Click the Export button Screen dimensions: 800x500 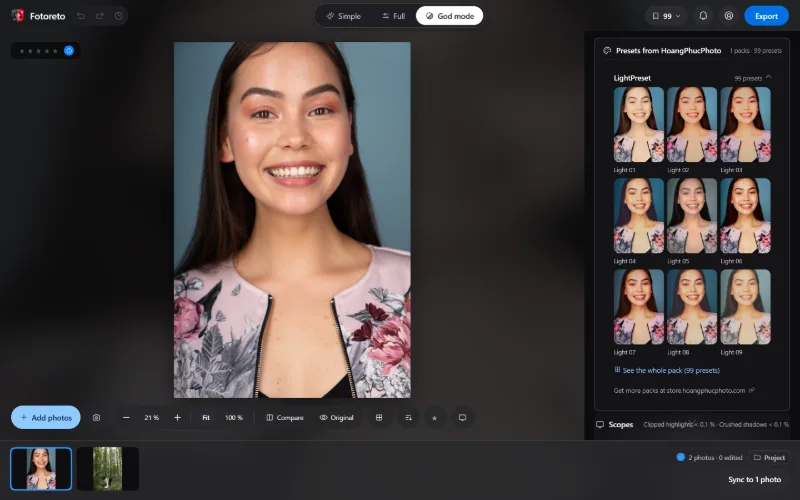coord(766,16)
